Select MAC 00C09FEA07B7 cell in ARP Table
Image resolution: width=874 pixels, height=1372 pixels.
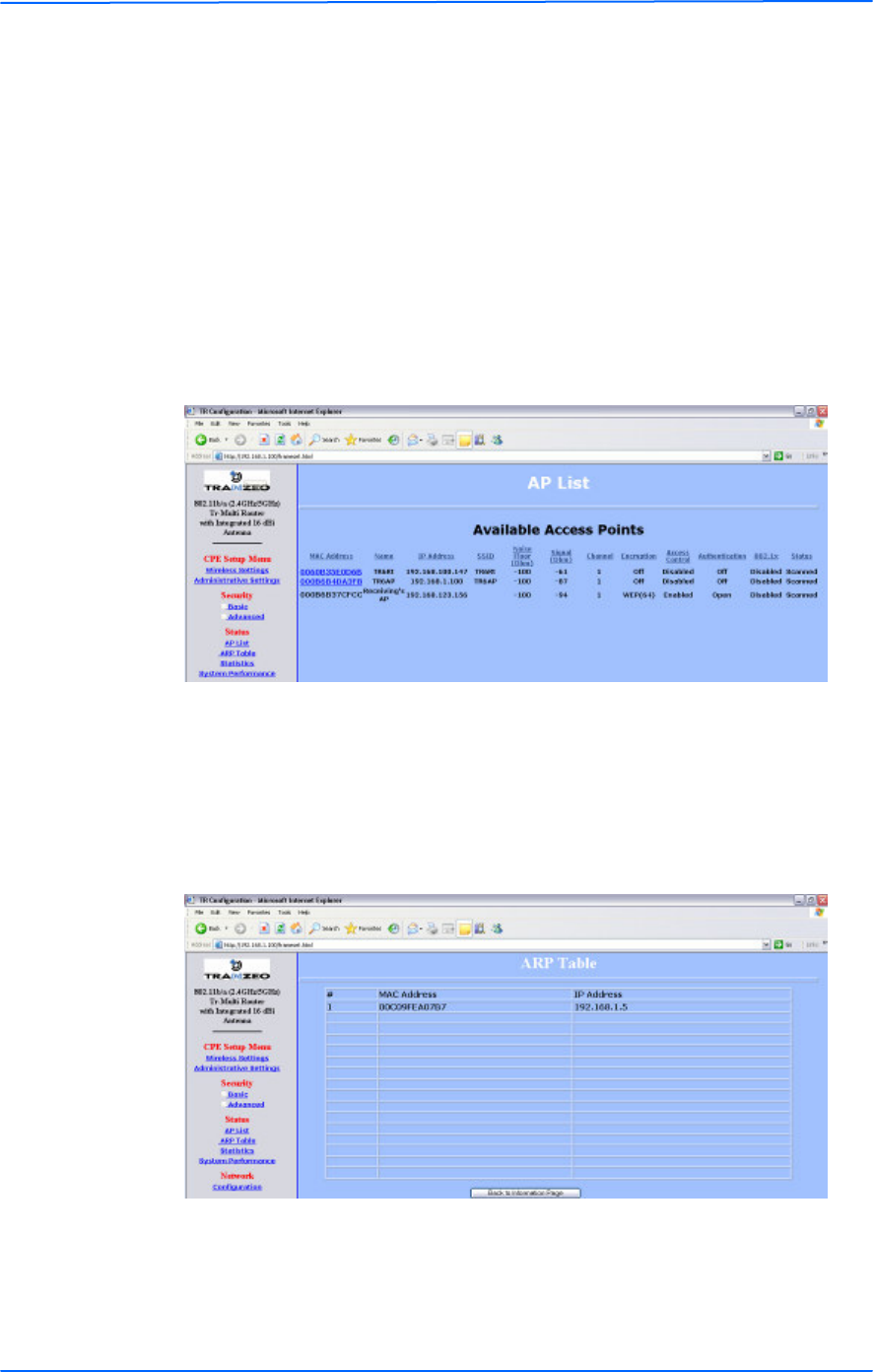coord(475,1007)
